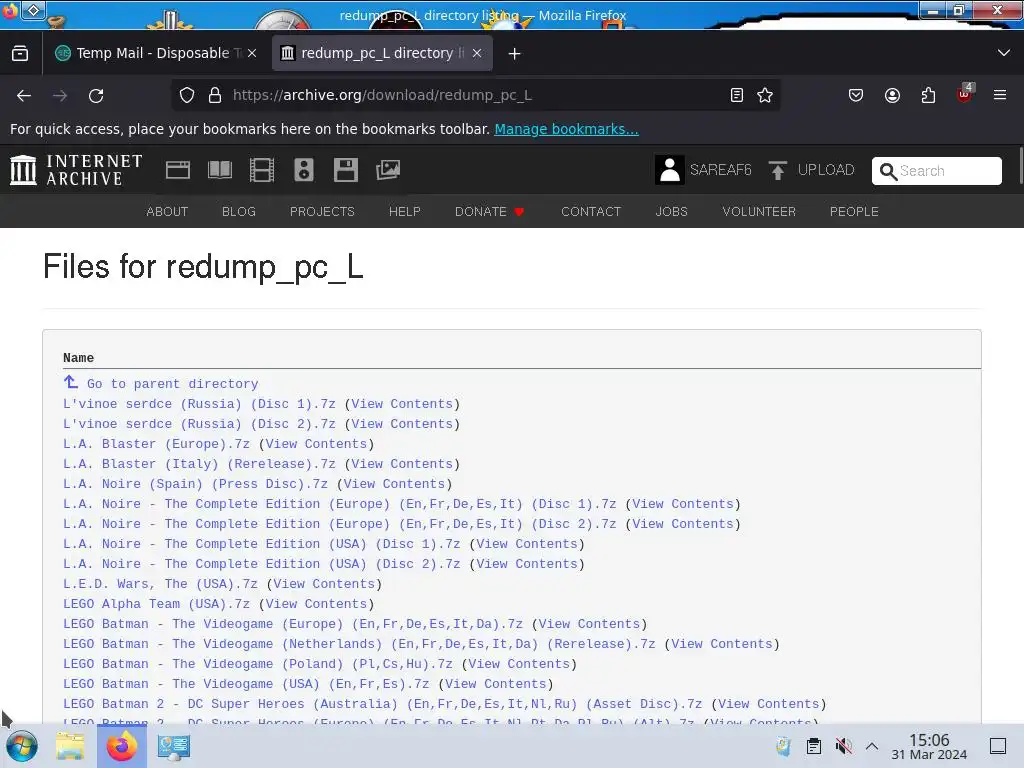Image resolution: width=1024 pixels, height=768 pixels.
Task: Open Internet Archive Web section icon
Action: click(x=178, y=170)
